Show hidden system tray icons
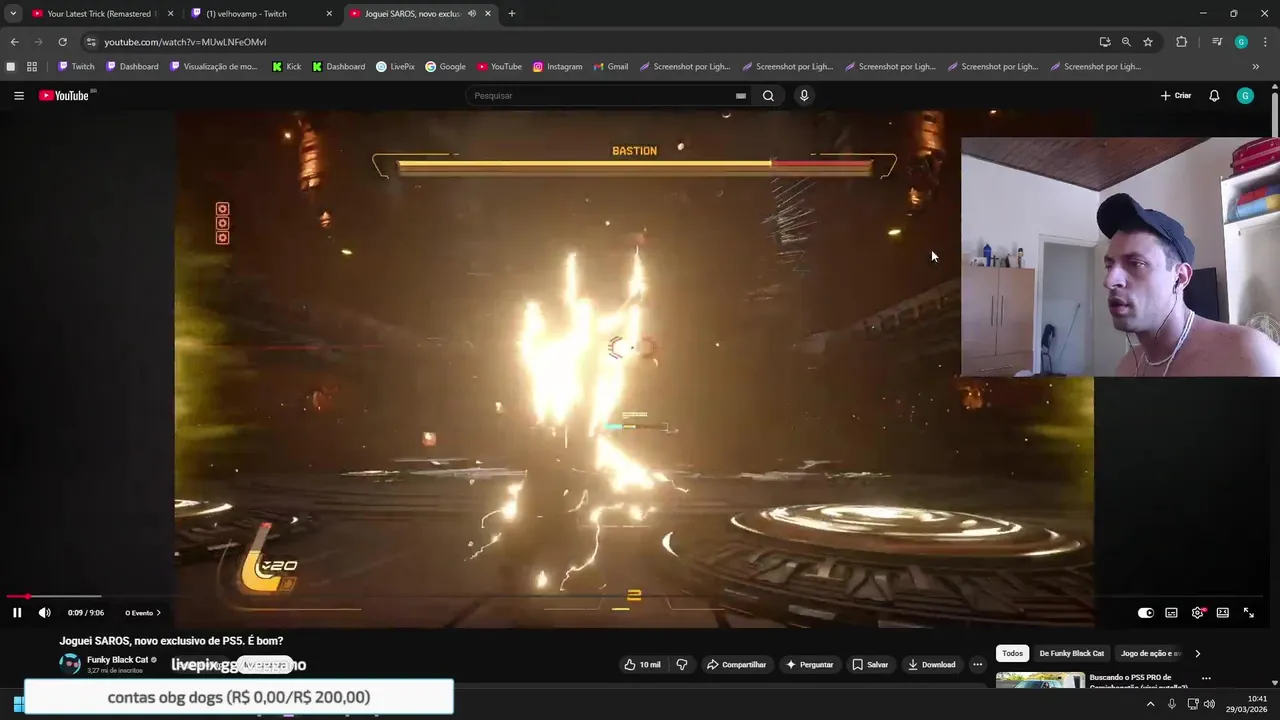This screenshot has width=1280, height=720. (1150, 704)
